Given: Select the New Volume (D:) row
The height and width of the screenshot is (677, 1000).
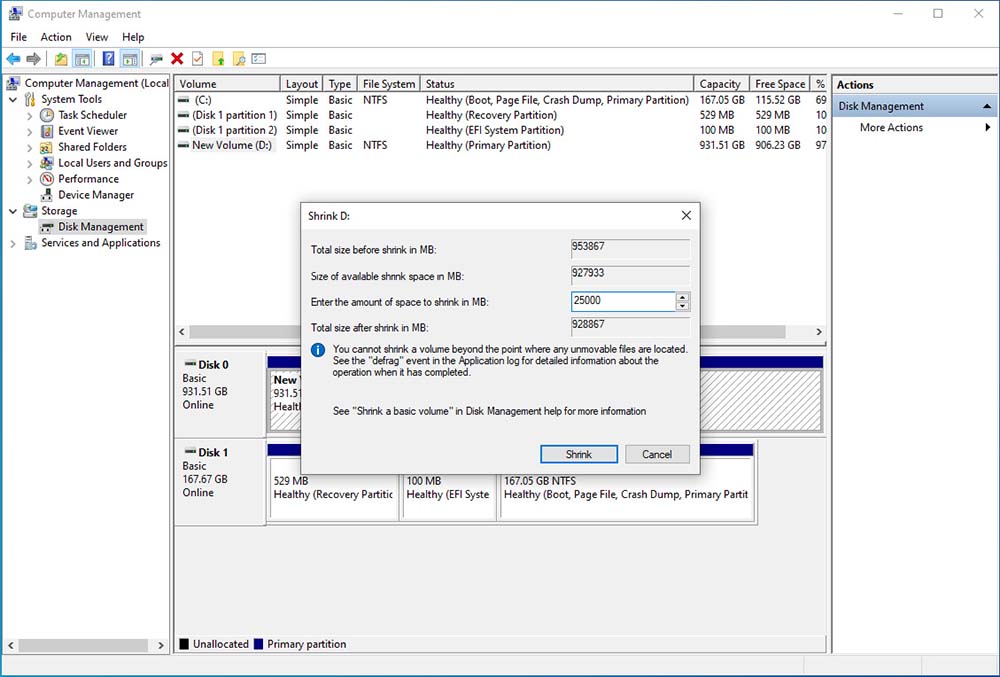Looking at the screenshot, I should [x=231, y=146].
